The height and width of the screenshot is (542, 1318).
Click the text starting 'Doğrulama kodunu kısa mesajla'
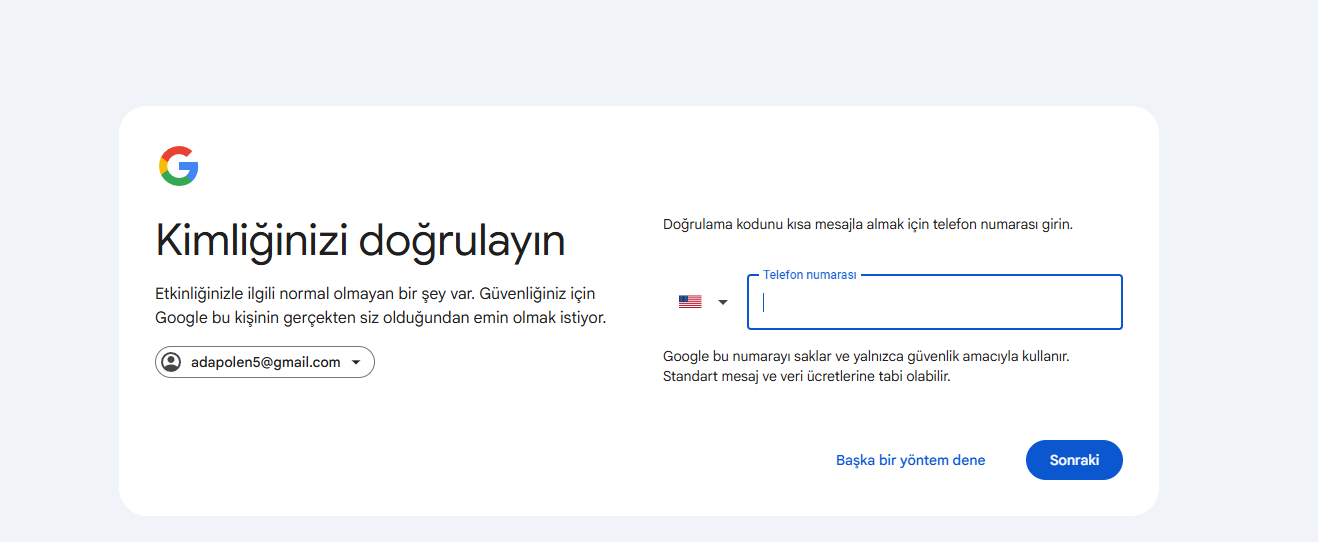868,224
